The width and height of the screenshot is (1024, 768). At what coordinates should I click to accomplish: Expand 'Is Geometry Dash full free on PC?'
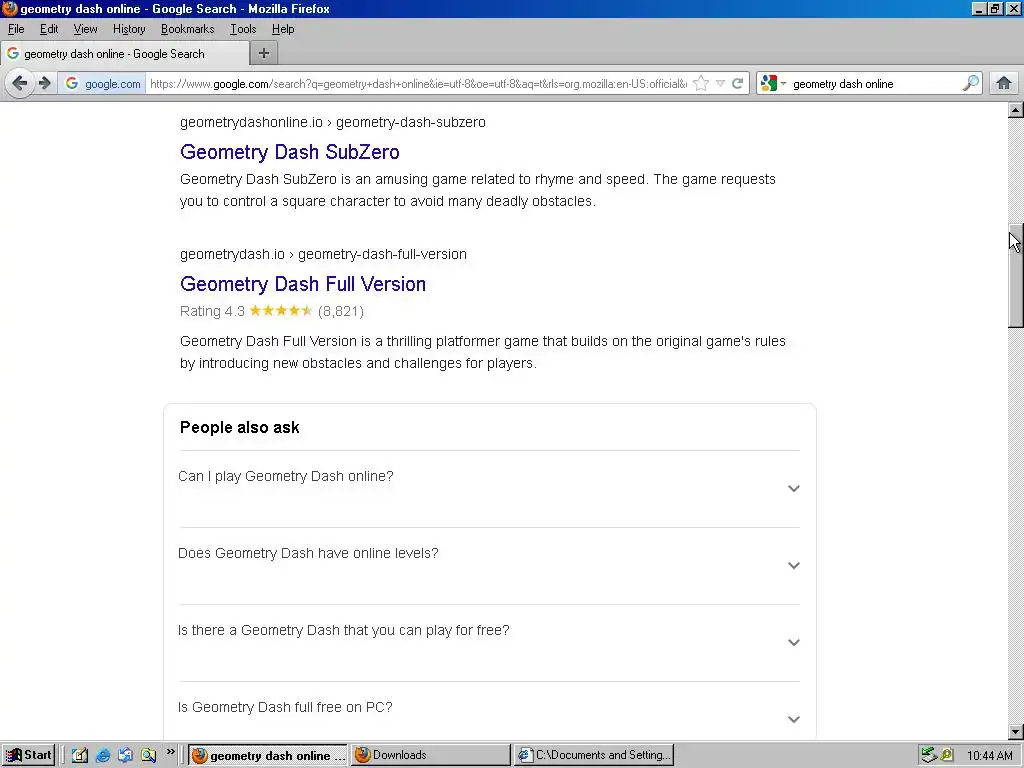point(489,712)
